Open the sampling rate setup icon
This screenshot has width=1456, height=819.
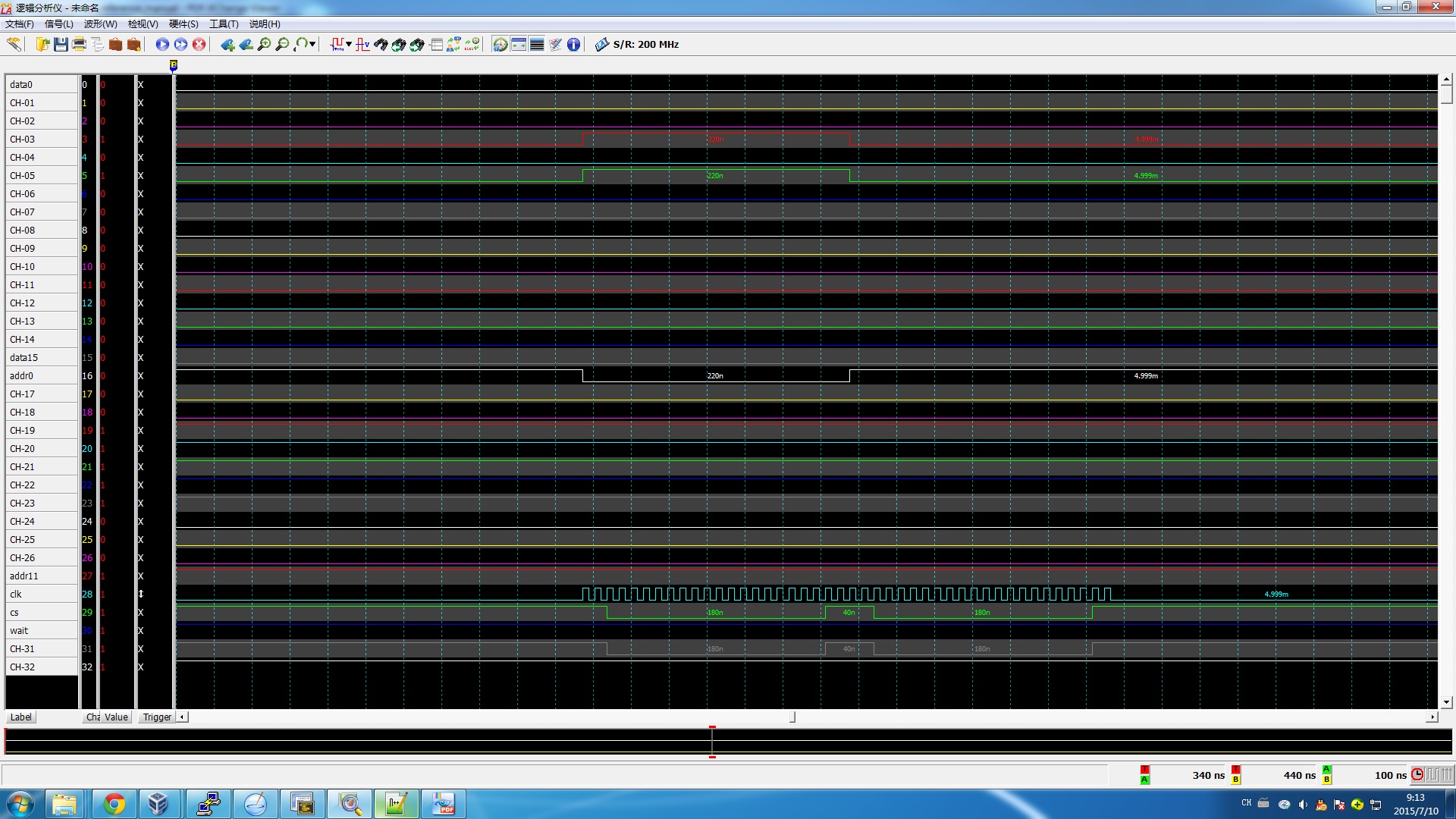click(602, 45)
